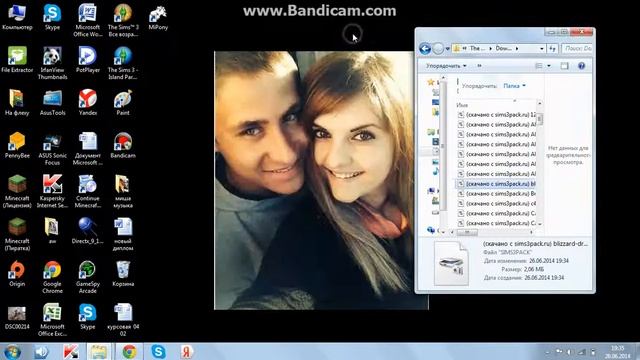Screen dimensions: 640x360
Task: Open Explorer help question mark
Action: click(x=581, y=66)
